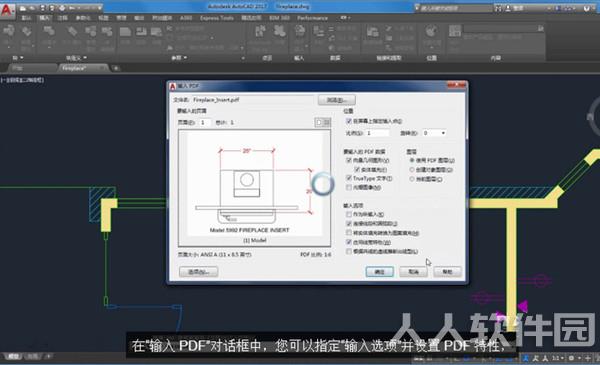600x365 pixels.
Task: Select 当前图层 radio button
Action: point(412,179)
